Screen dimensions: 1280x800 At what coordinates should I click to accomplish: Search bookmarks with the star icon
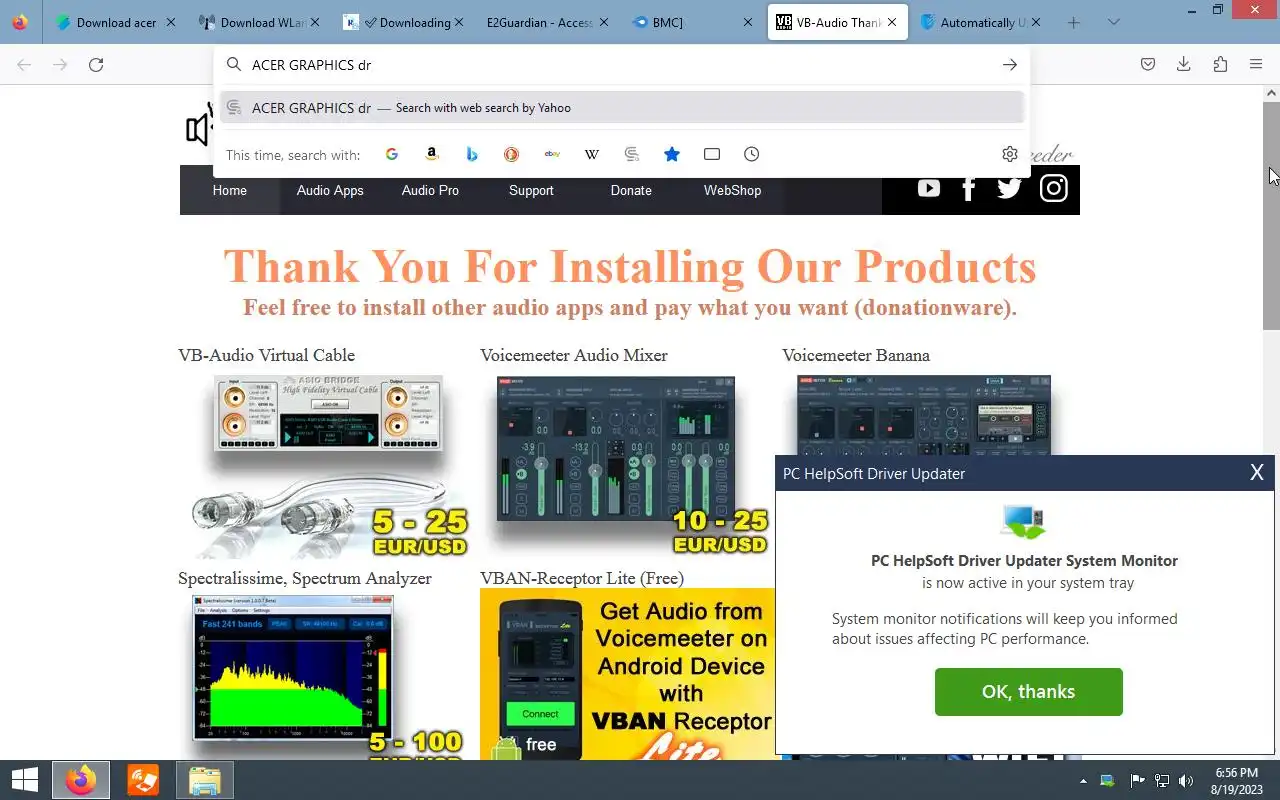coord(672,154)
